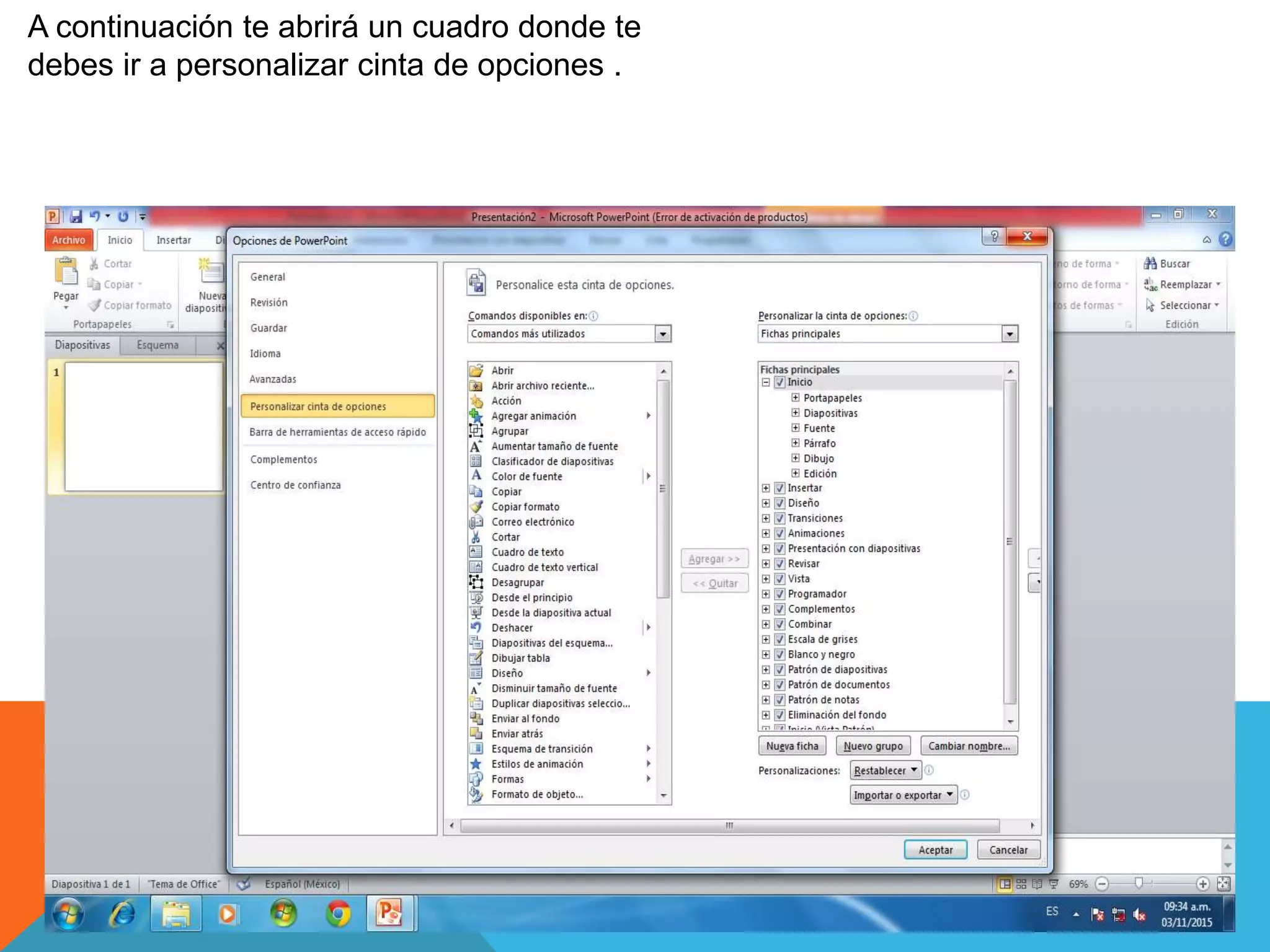Click the zoom slider handle in the status bar
Image resolution: width=1270 pixels, height=952 pixels.
click(1139, 883)
